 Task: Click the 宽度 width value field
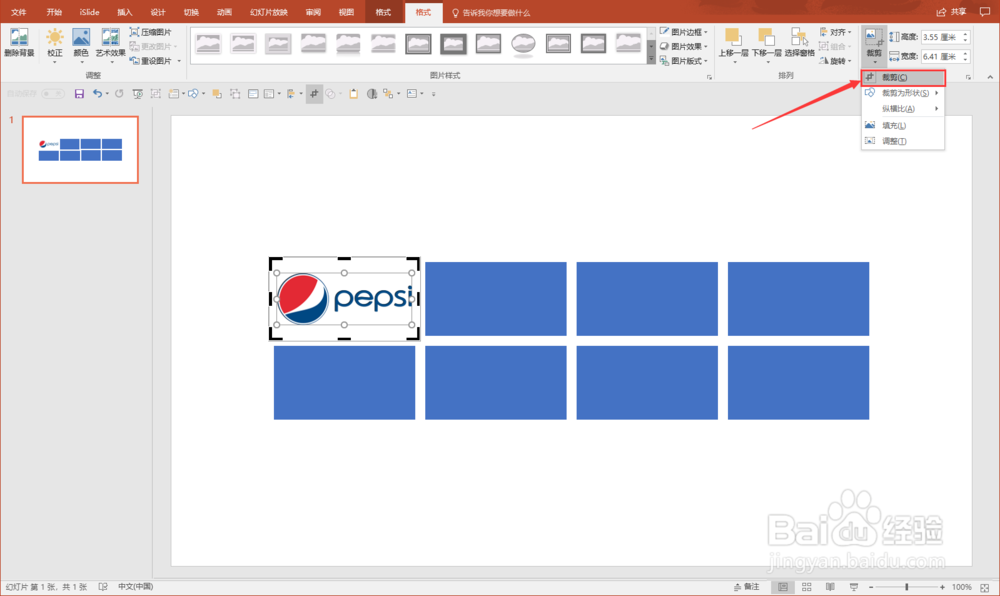941,57
